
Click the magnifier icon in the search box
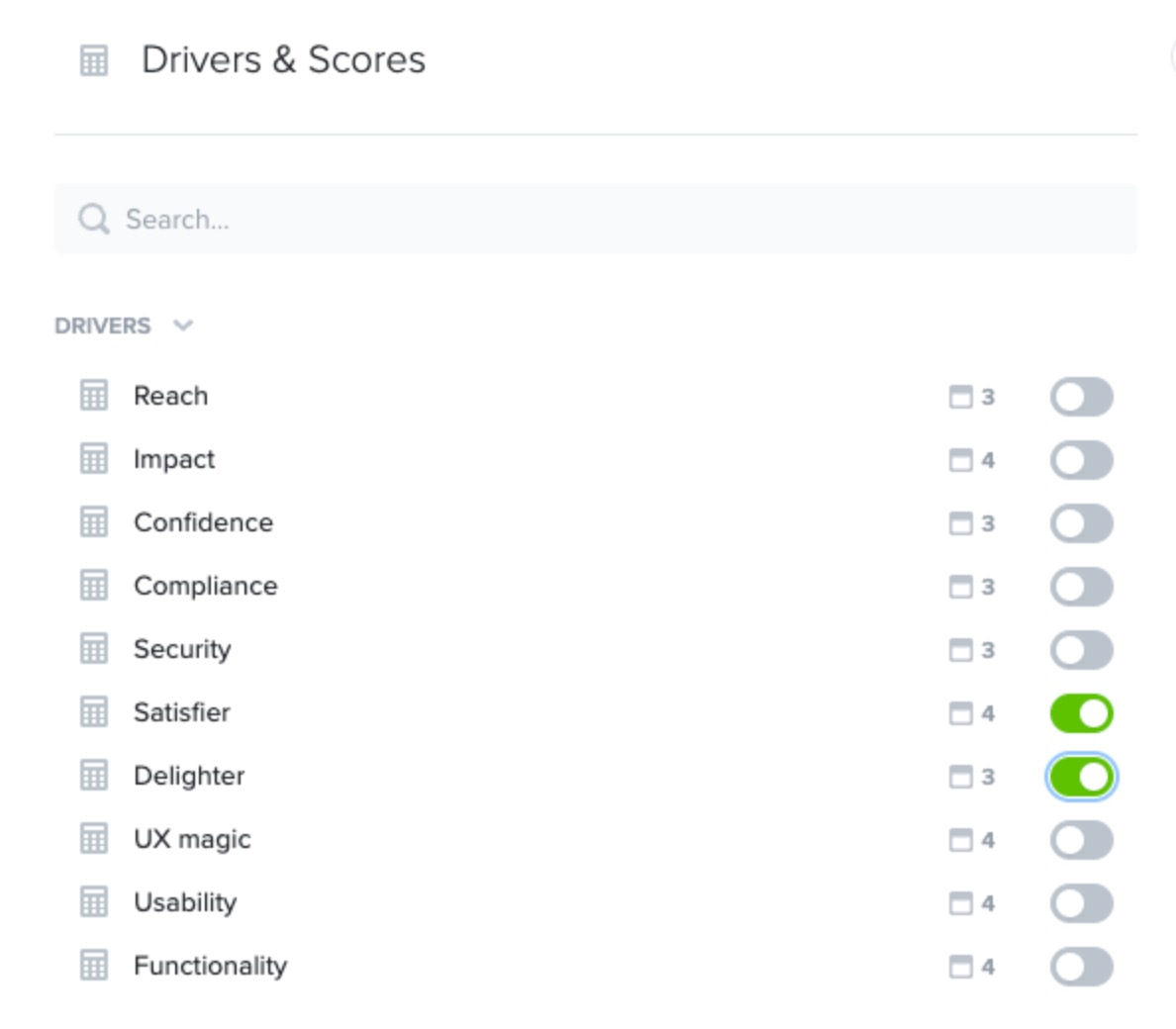(94, 219)
